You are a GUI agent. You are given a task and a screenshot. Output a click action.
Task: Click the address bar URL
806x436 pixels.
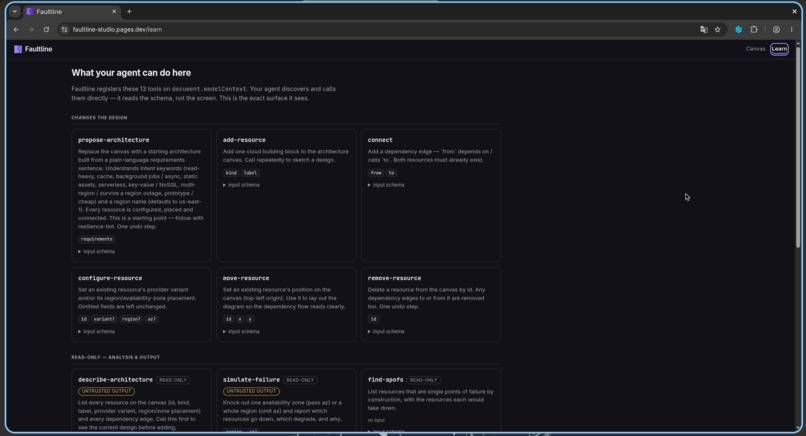tap(117, 29)
